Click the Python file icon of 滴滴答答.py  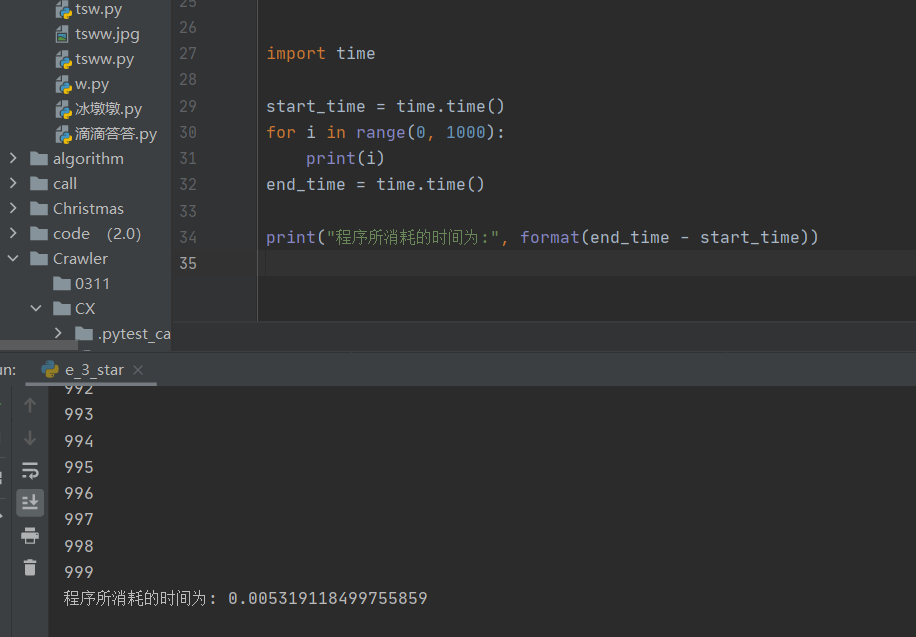tap(63, 135)
